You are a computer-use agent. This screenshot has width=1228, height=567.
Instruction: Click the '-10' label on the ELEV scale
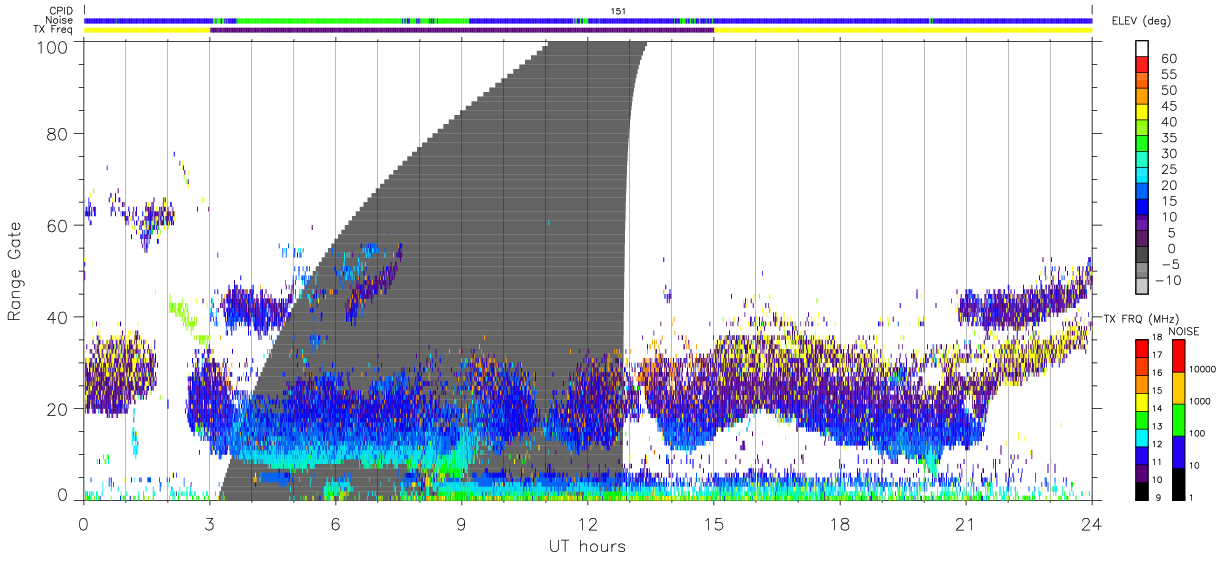(x=1168, y=280)
